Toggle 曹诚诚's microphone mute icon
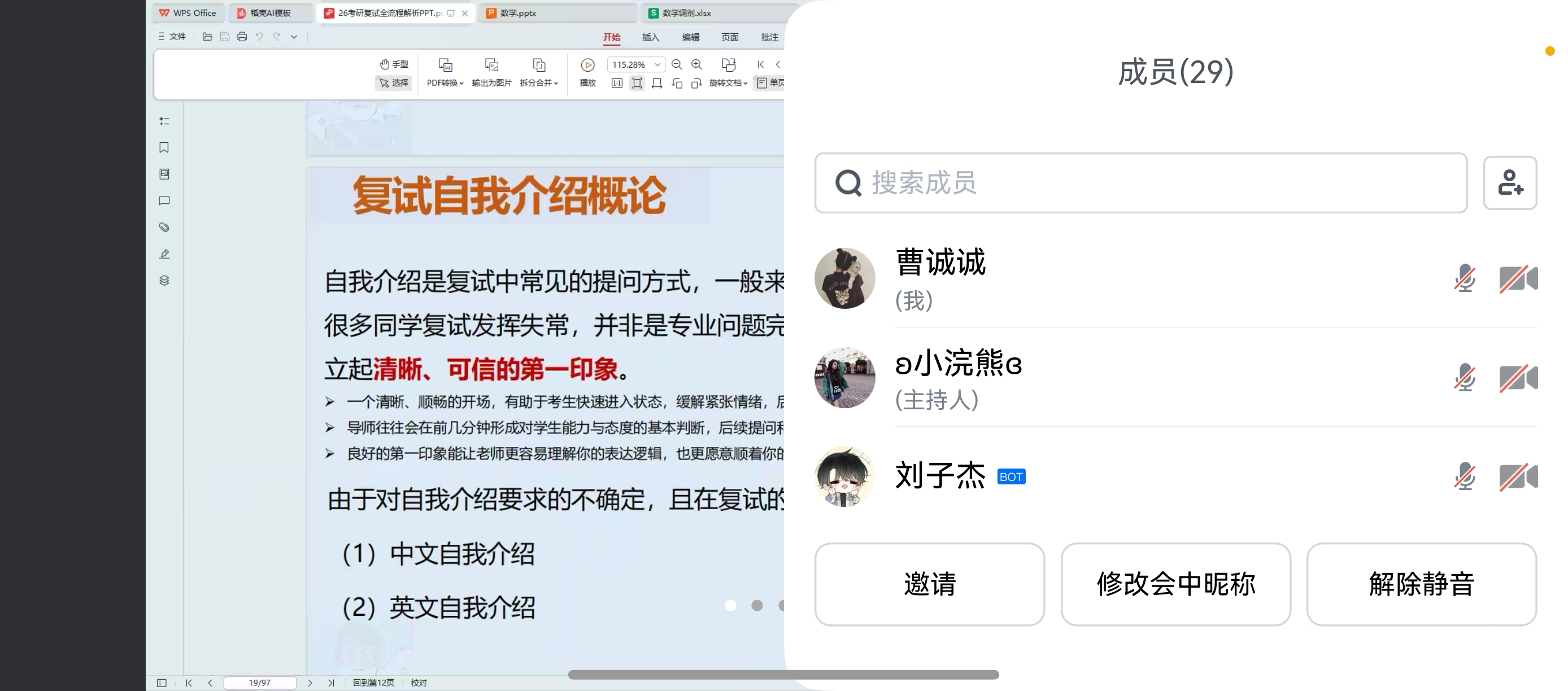This screenshot has width=1568, height=691. click(1464, 278)
